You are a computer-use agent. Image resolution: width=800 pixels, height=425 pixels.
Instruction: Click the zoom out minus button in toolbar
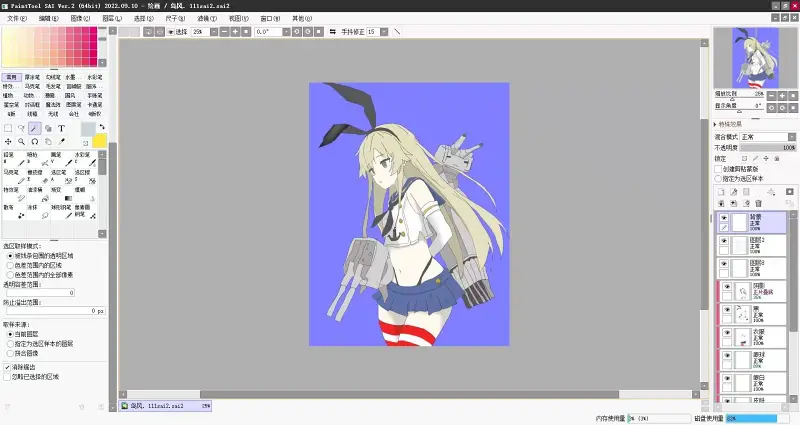[224, 32]
